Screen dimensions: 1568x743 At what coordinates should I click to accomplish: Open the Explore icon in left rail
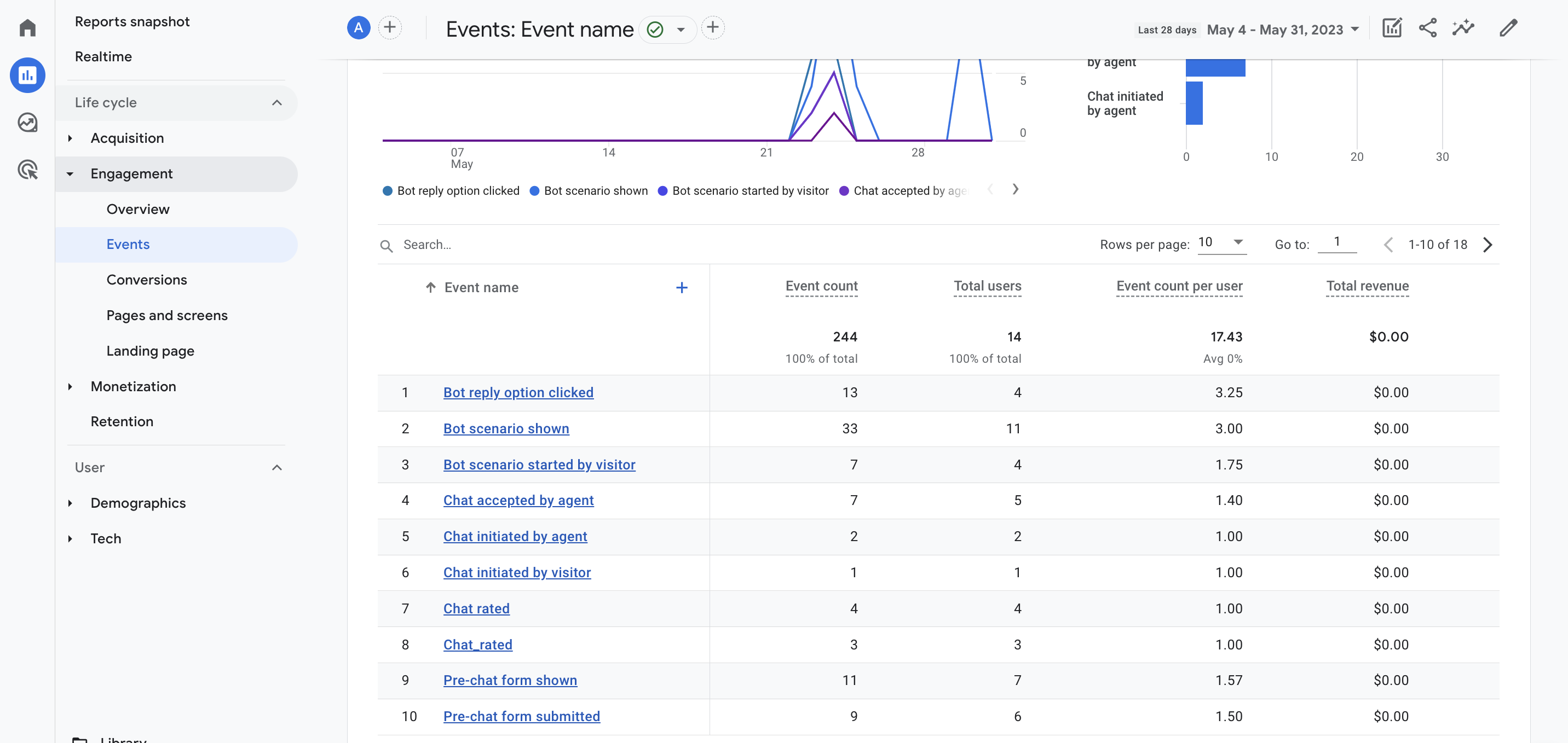27,123
